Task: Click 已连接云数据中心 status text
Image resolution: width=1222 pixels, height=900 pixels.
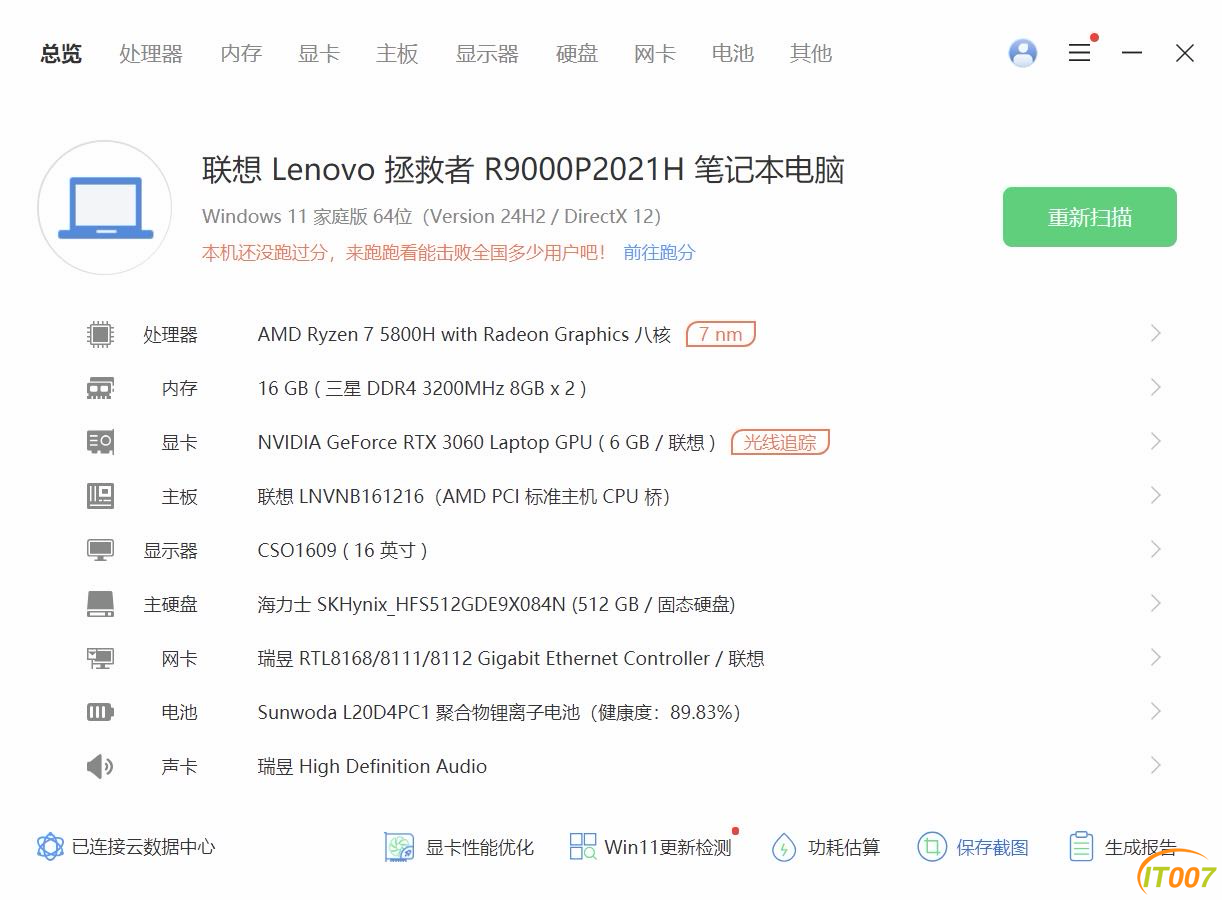Action: click(144, 848)
